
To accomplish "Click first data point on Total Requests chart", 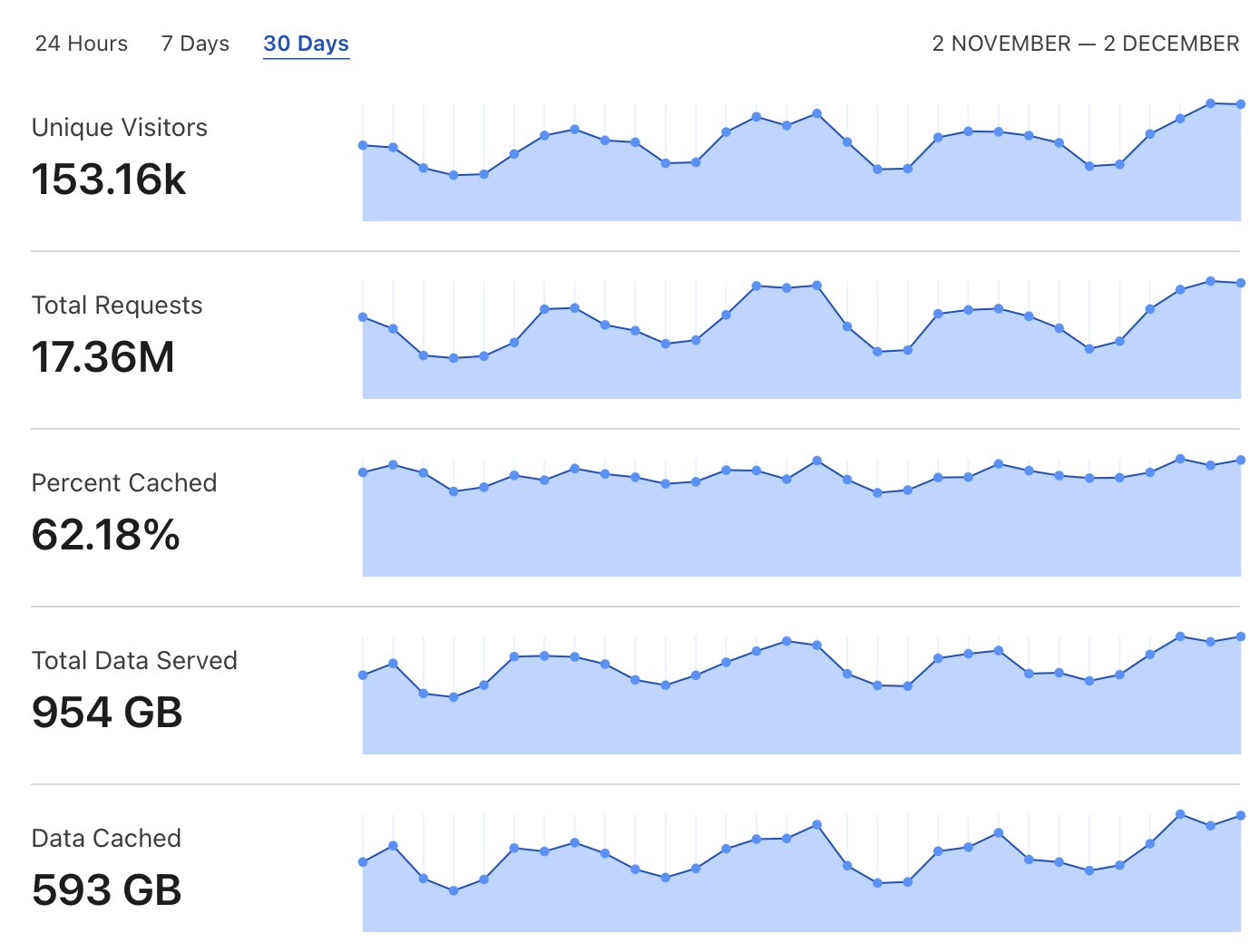I will pos(363,317).
